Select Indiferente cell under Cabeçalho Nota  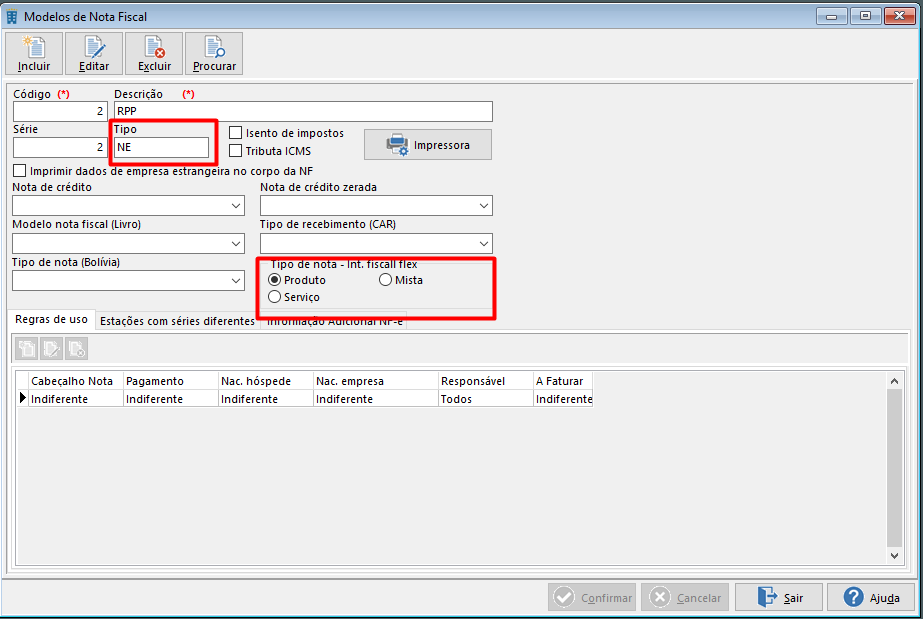click(x=75, y=398)
